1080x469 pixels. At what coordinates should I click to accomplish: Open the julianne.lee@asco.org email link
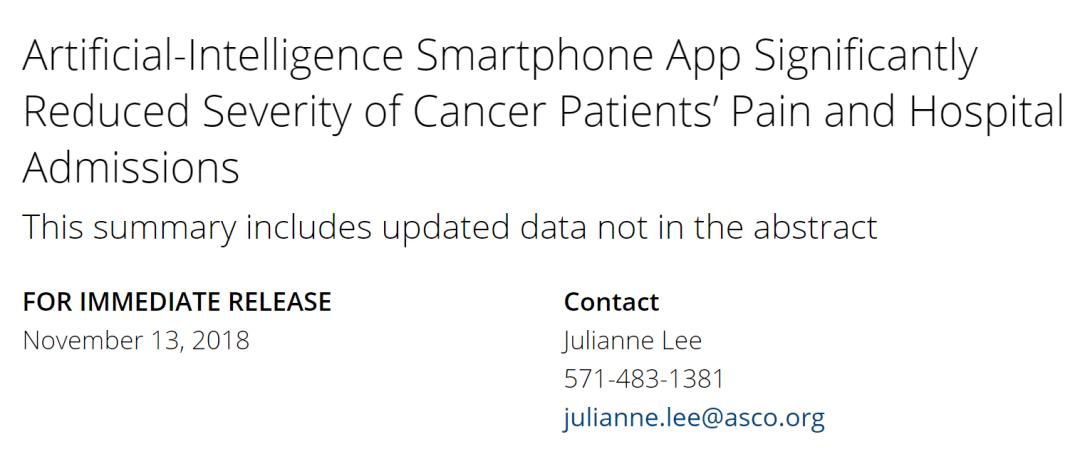pos(694,417)
